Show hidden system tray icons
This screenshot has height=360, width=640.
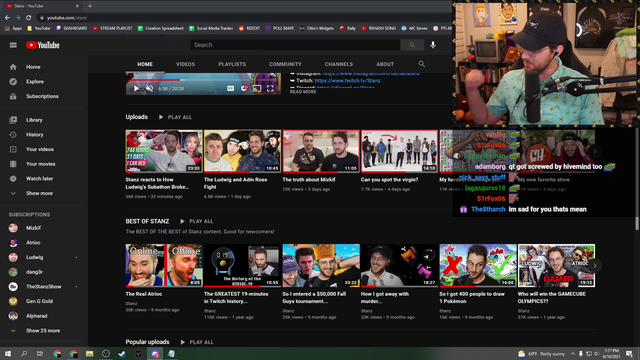pos(572,354)
